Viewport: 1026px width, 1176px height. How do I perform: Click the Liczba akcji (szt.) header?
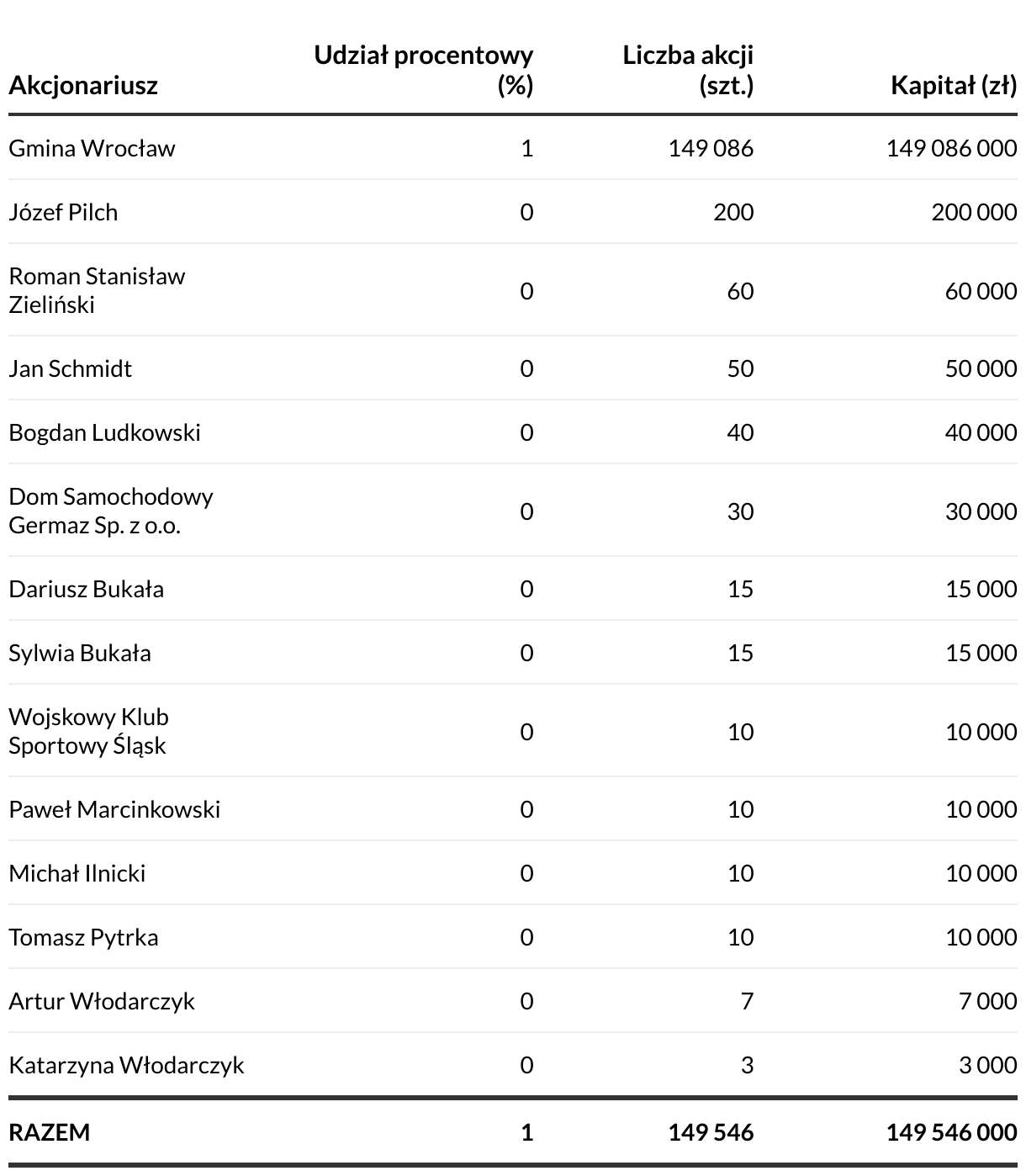pos(688,70)
